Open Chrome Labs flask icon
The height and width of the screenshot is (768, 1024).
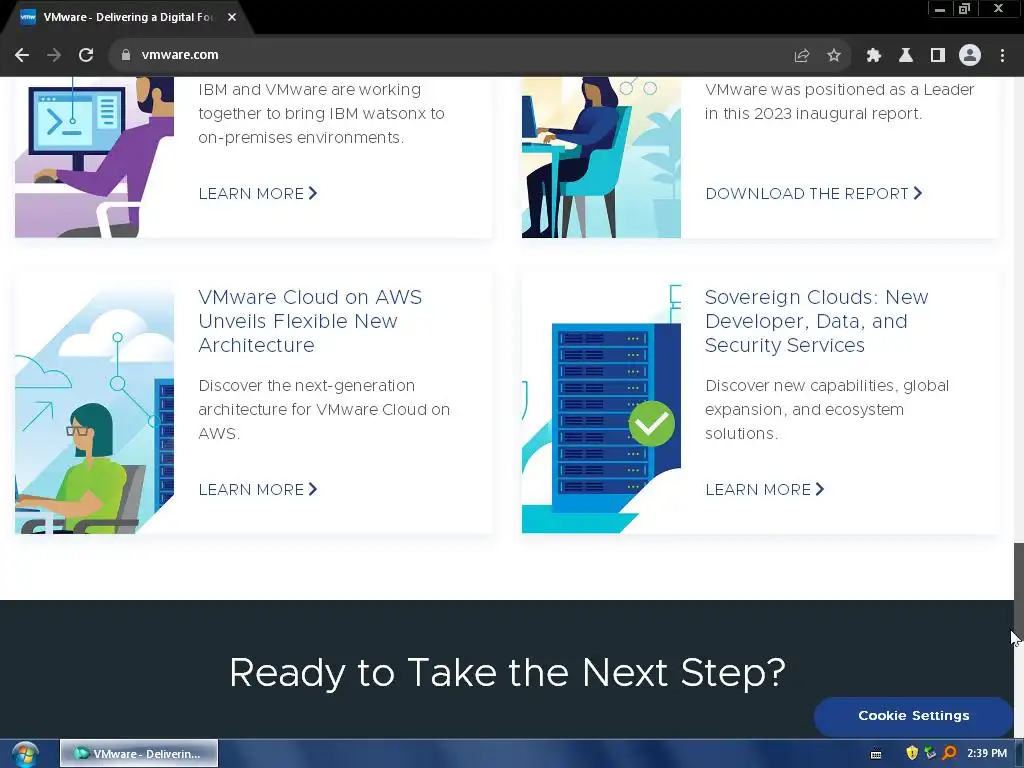[x=905, y=55]
